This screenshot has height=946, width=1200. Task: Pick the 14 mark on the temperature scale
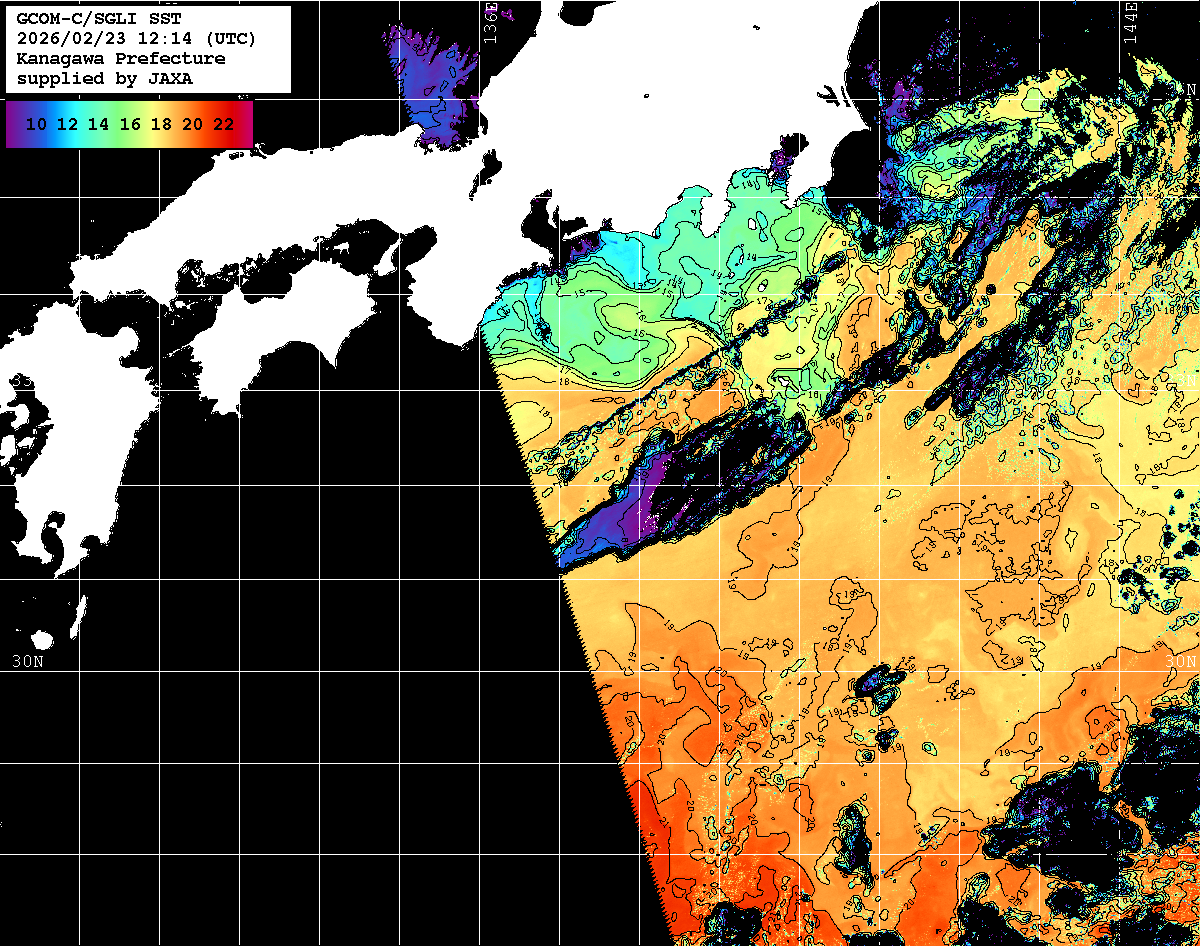click(98, 124)
